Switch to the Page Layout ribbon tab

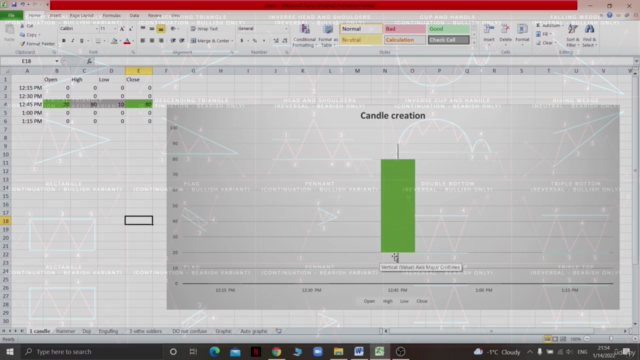click(x=82, y=16)
